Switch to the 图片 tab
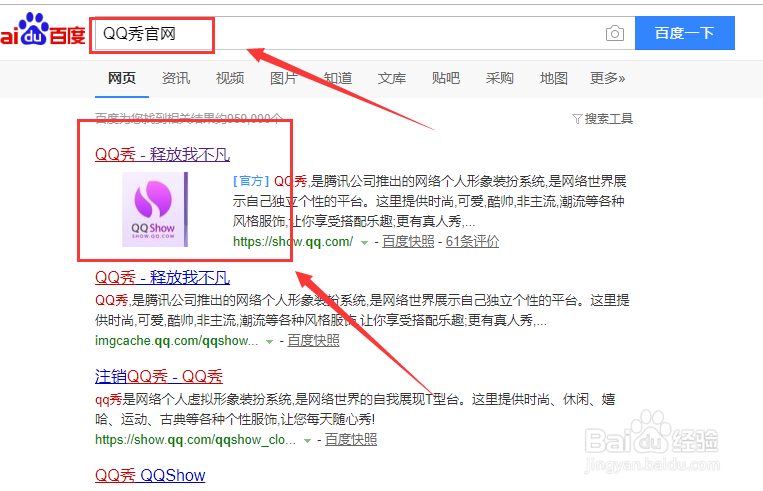Screen dimensions: 763x491 click(284, 78)
